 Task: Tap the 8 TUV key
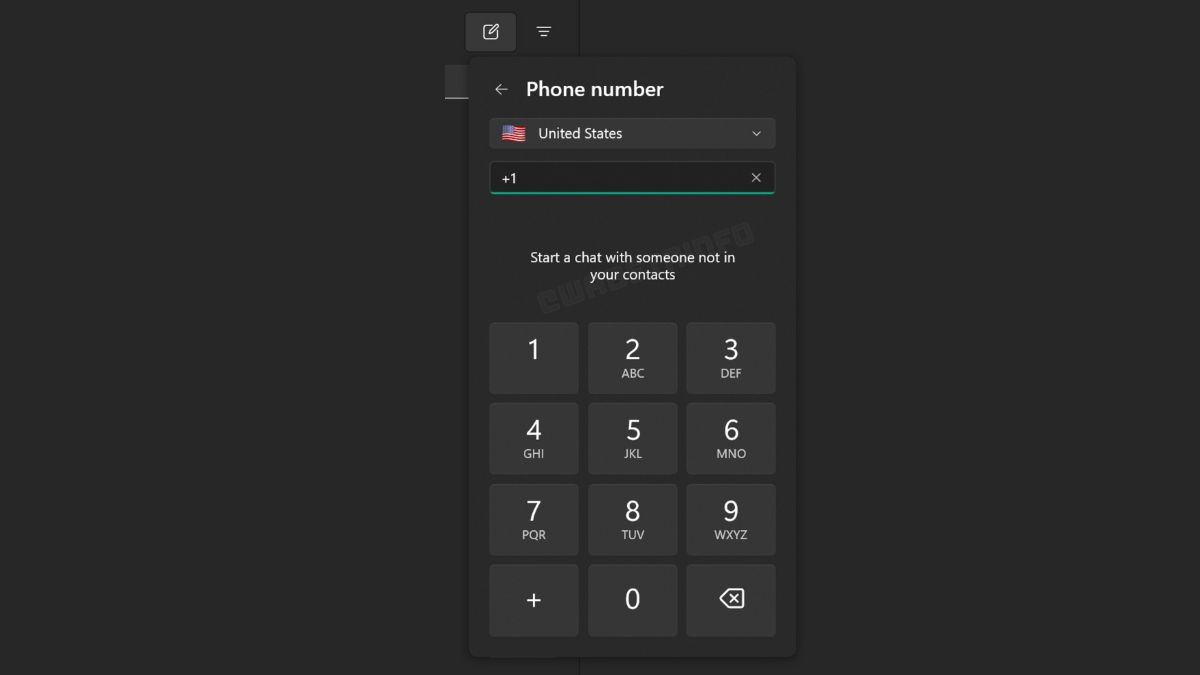click(633, 520)
